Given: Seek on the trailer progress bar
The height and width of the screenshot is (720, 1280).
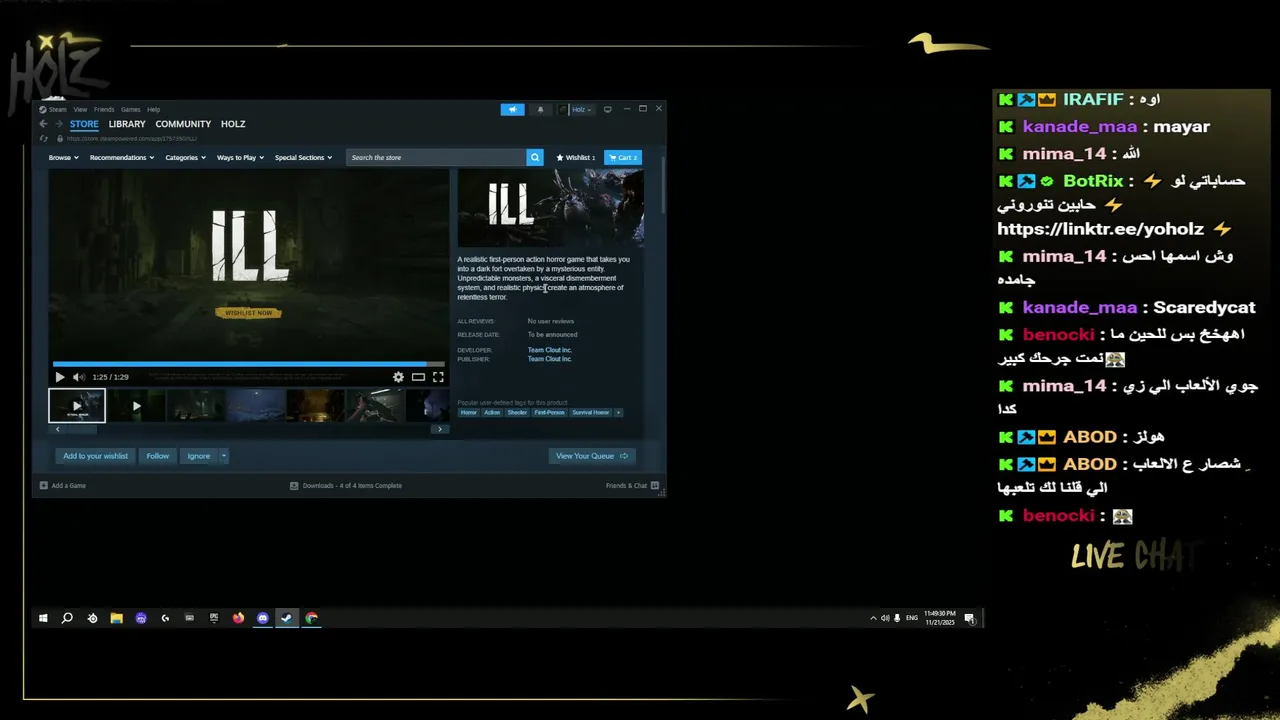Looking at the screenshot, I should [x=249, y=364].
